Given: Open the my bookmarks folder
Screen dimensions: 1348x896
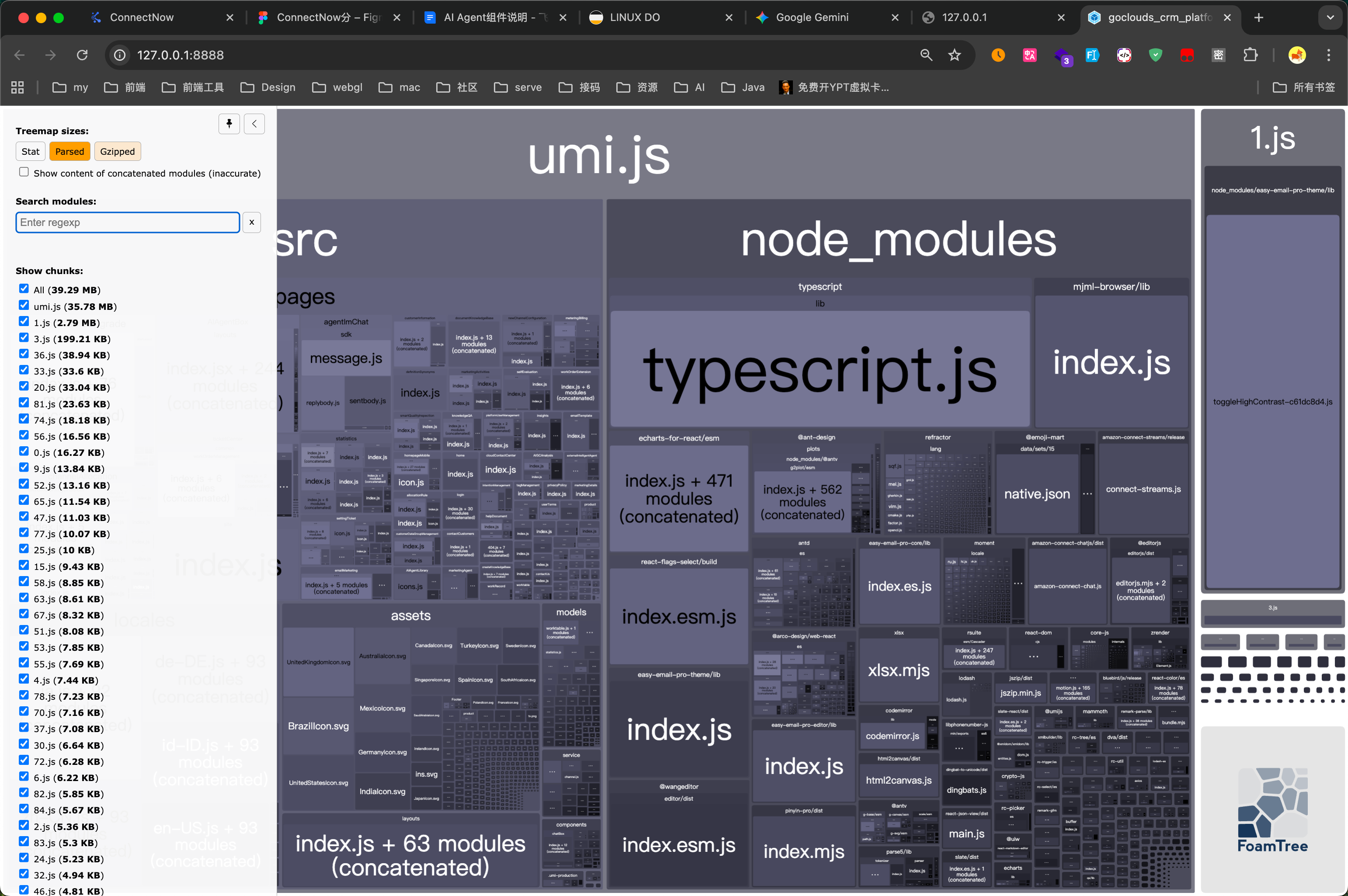Looking at the screenshot, I should tap(70, 87).
